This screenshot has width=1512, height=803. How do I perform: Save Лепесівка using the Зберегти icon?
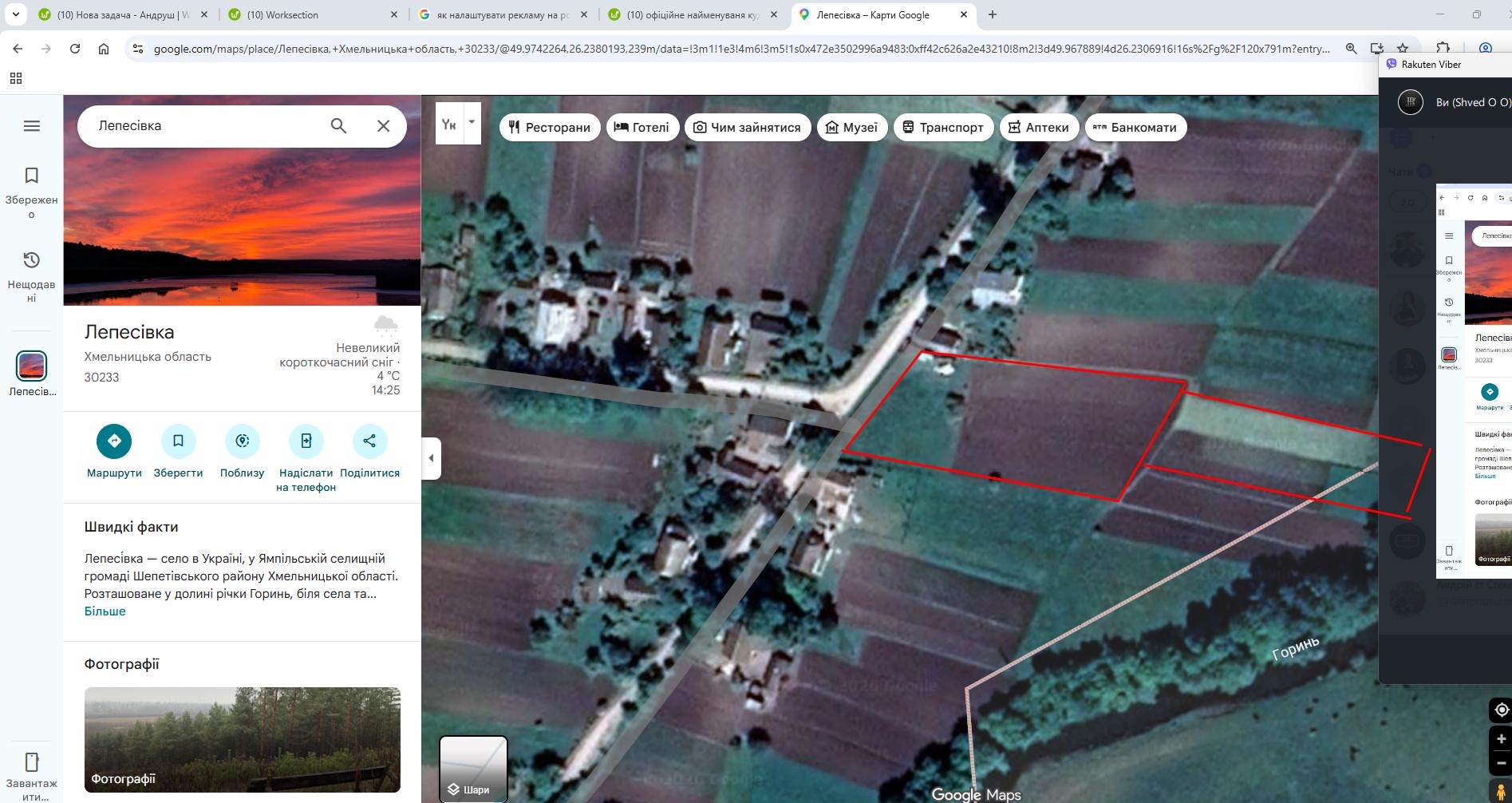click(x=178, y=441)
